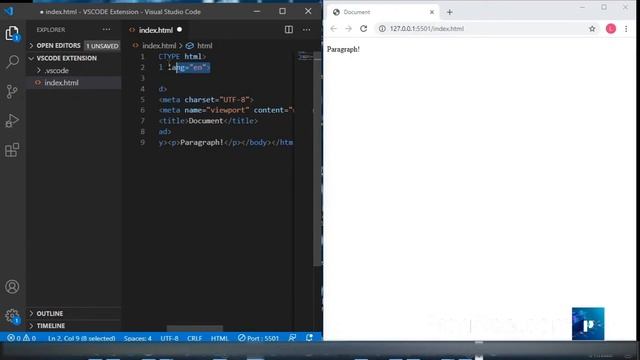Click index.html in the breadcrumb

[159, 46]
